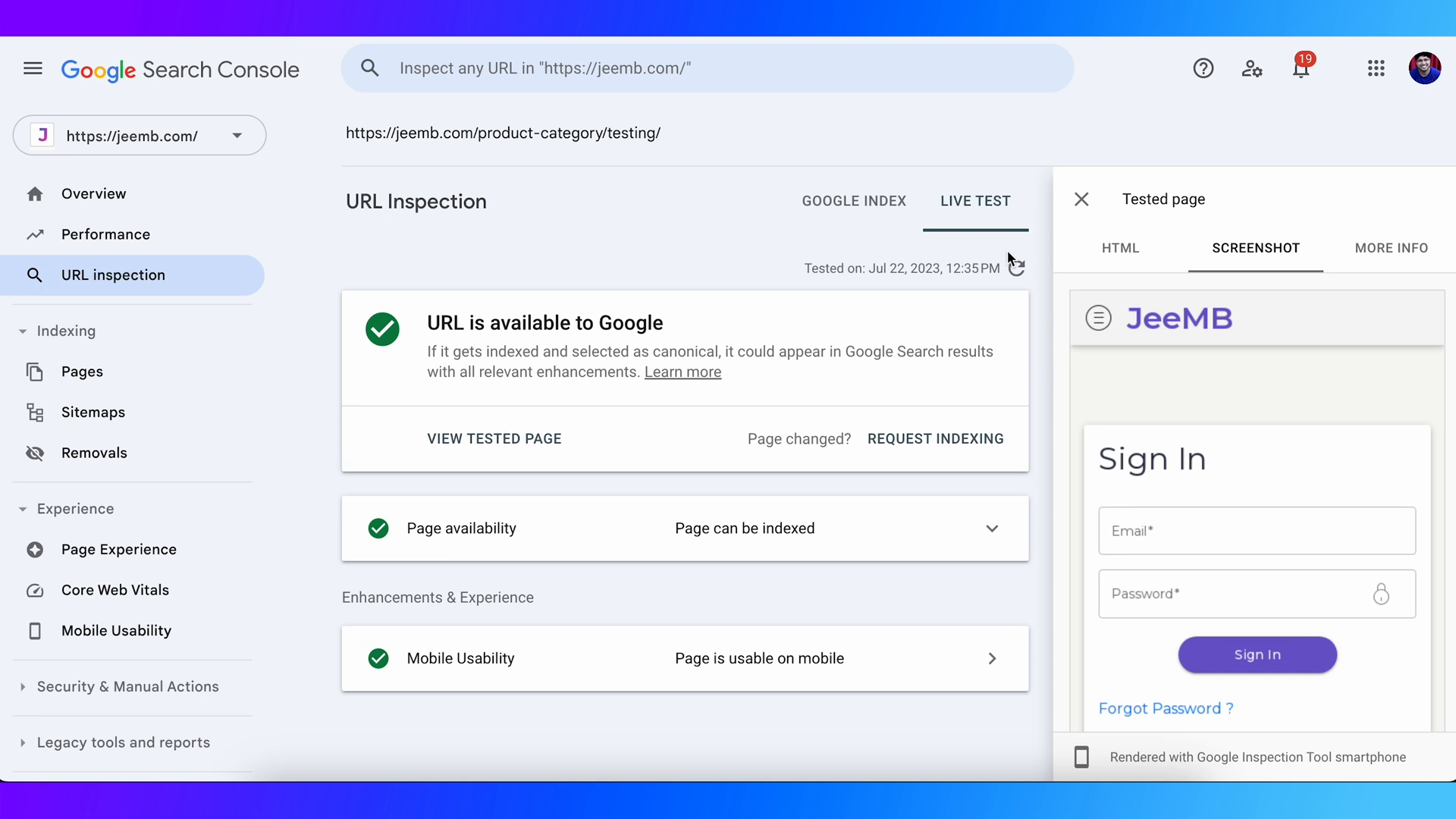Open Sitemaps in sidebar
Viewport: 1456px width, 819px height.
[93, 413]
